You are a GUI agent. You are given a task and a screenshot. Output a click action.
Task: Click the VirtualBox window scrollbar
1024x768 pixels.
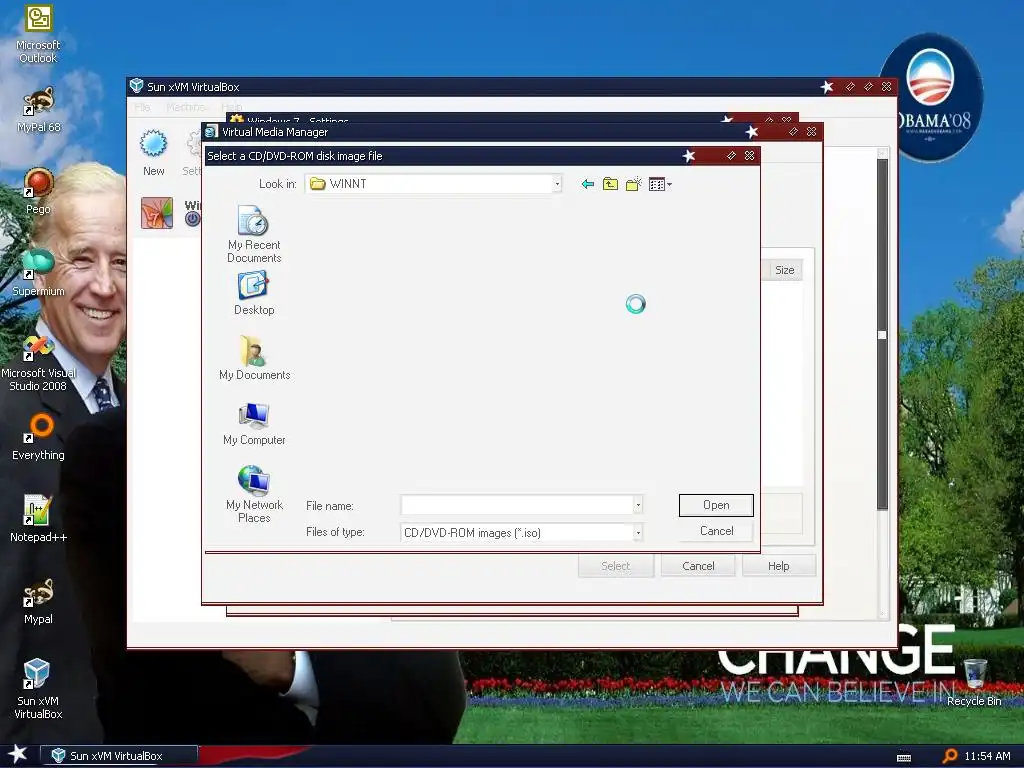[x=882, y=334]
